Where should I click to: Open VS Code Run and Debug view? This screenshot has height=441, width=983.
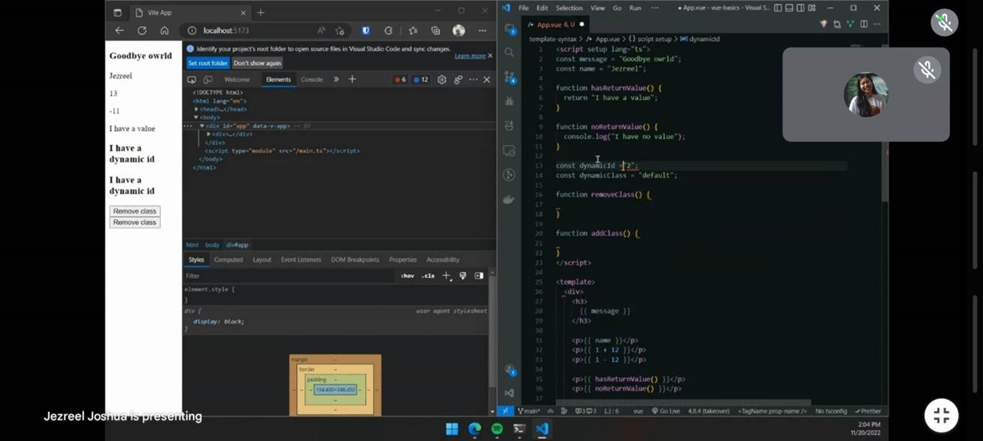tap(510, 101)
